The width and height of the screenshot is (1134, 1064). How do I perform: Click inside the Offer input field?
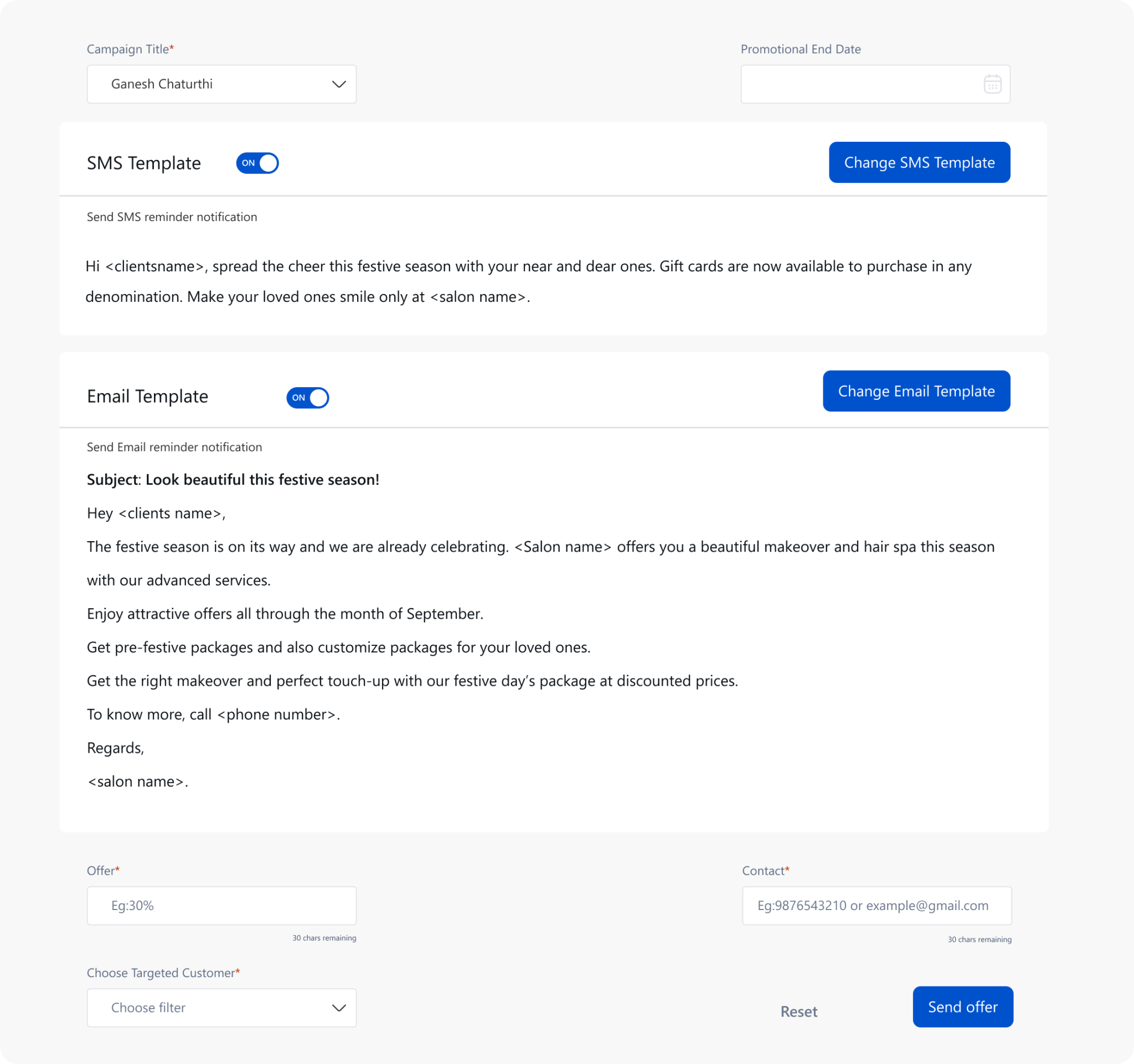(x=221, y=906)
